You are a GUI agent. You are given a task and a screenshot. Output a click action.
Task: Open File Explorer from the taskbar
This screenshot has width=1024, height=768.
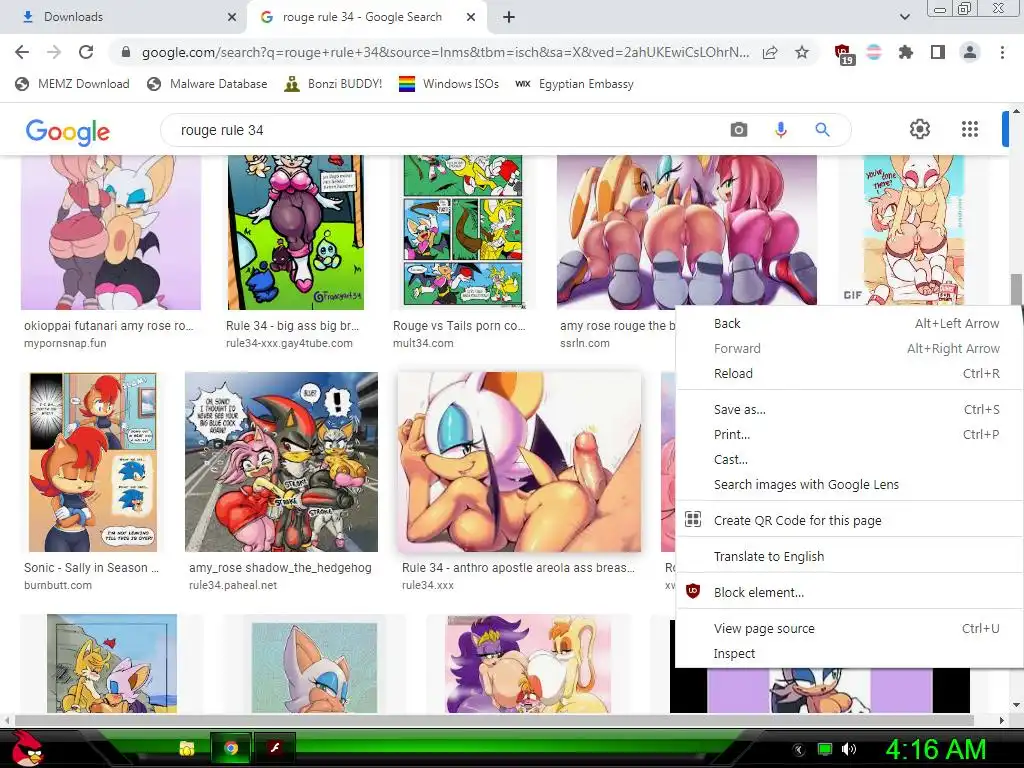click(x=187, y=748)
